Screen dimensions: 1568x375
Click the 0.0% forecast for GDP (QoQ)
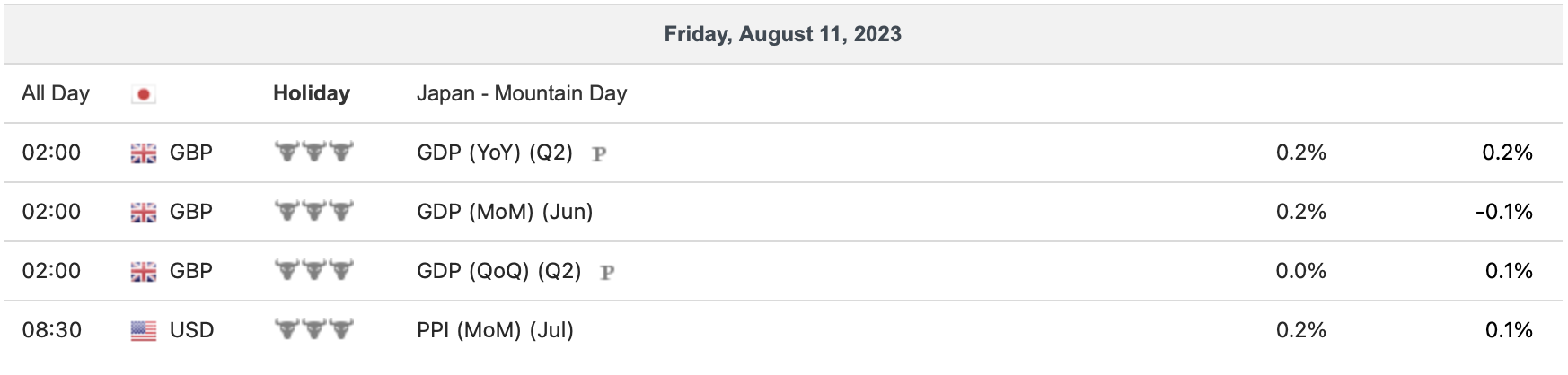point(1300,271)
